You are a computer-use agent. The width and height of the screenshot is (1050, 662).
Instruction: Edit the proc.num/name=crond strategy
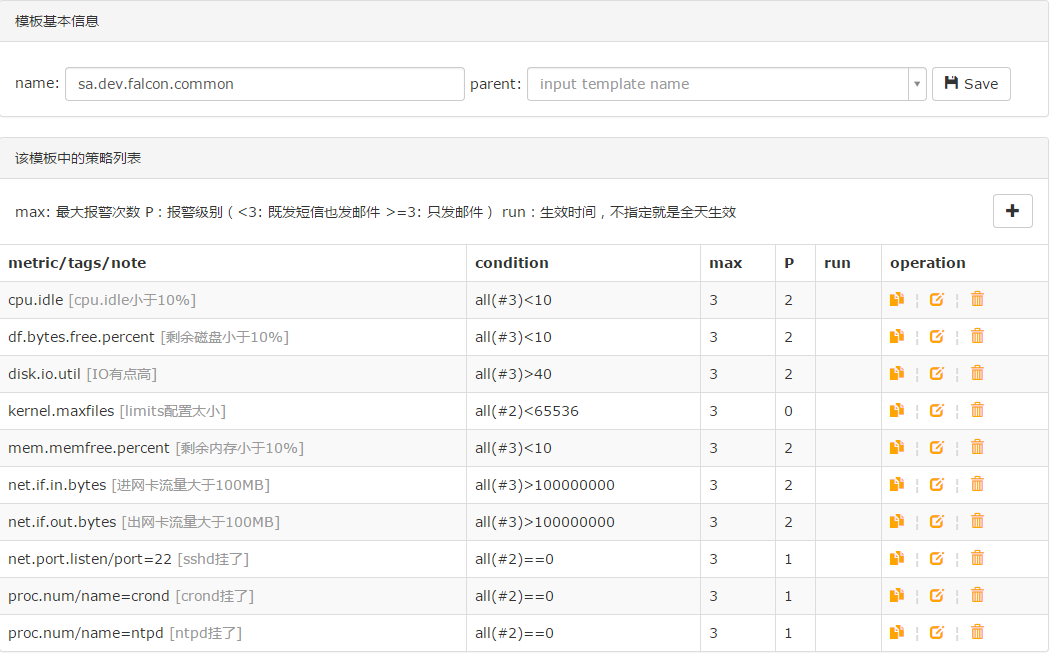(x=937, y=595)
